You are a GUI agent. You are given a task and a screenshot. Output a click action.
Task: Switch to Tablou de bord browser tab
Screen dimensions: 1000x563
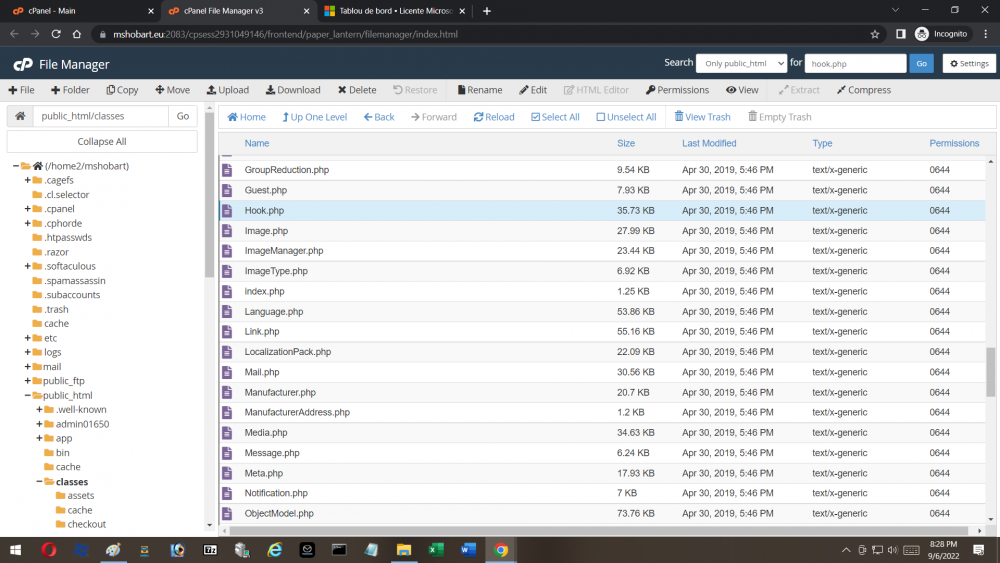point(395,11)
